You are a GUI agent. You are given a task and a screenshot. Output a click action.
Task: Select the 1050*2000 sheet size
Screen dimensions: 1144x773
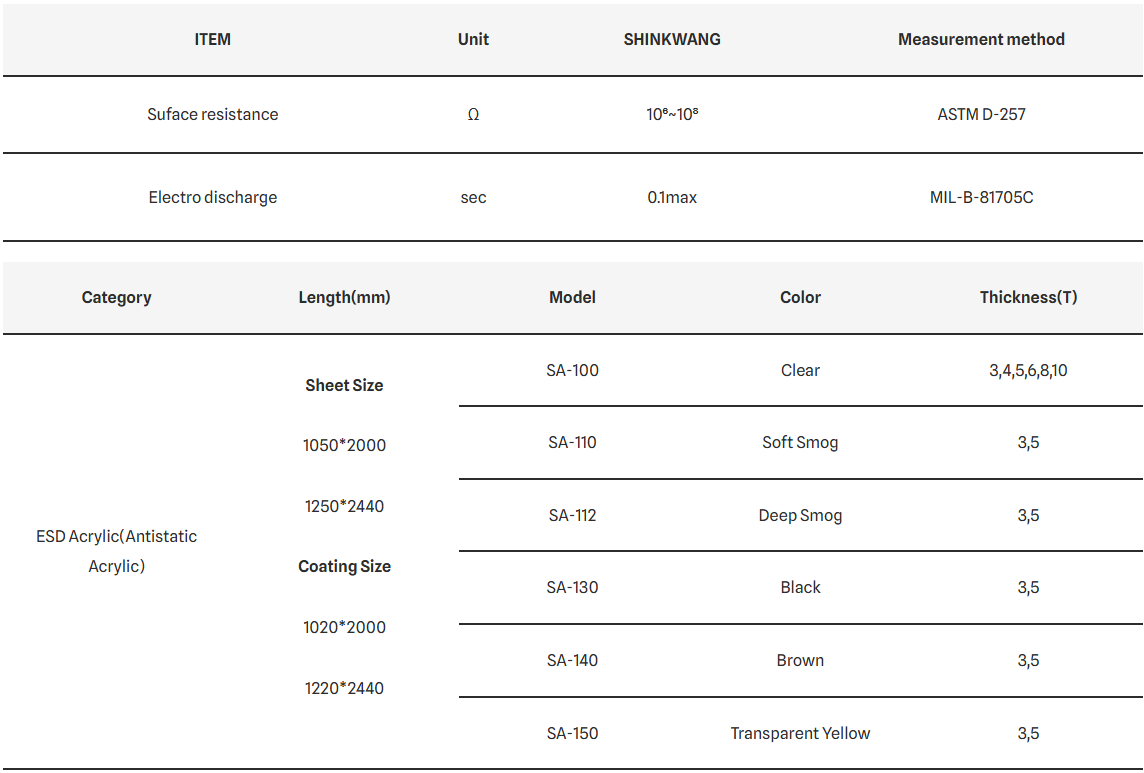coord(344,445)
